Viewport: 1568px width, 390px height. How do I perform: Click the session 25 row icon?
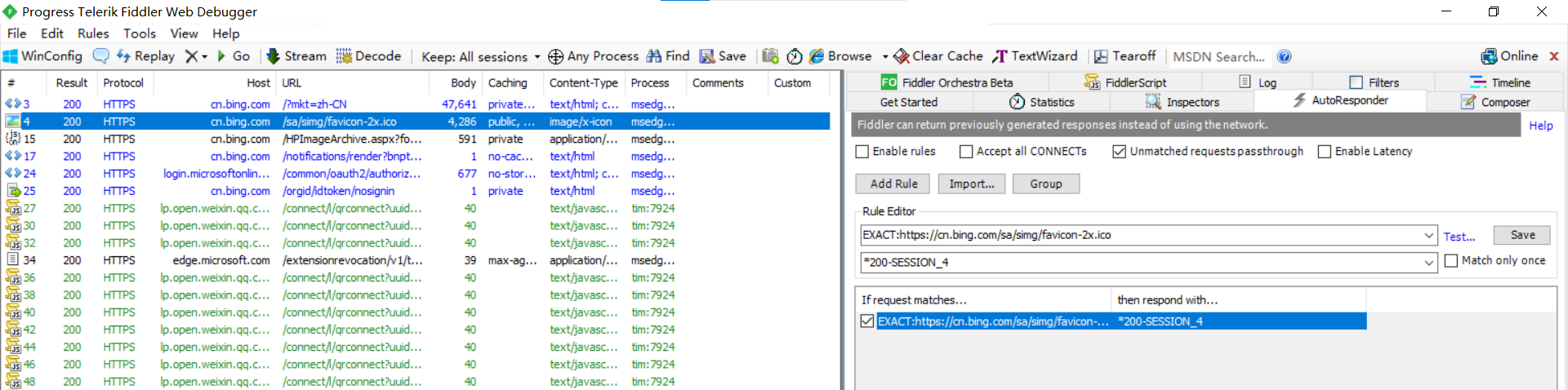click(13, 191)
